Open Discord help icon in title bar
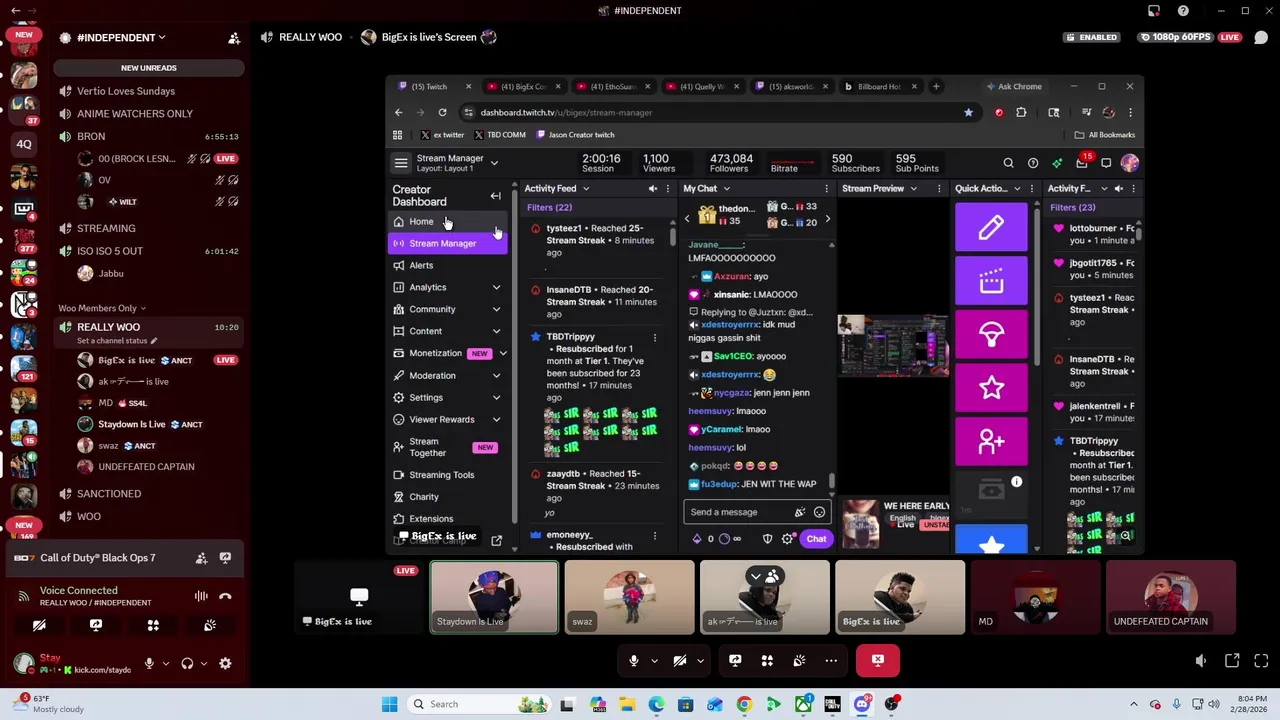 pos(1183,11)
